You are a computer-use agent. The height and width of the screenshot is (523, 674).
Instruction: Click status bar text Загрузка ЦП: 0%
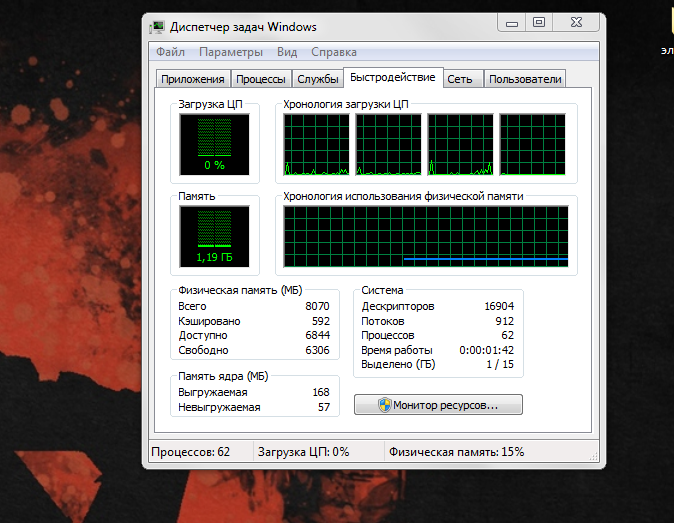click(303, 452)
